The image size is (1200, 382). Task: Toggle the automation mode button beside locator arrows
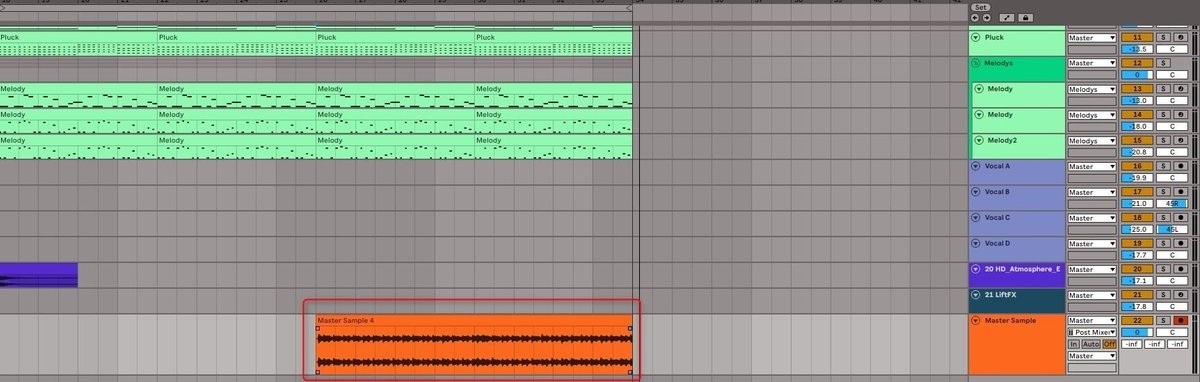click(1007, 18)
